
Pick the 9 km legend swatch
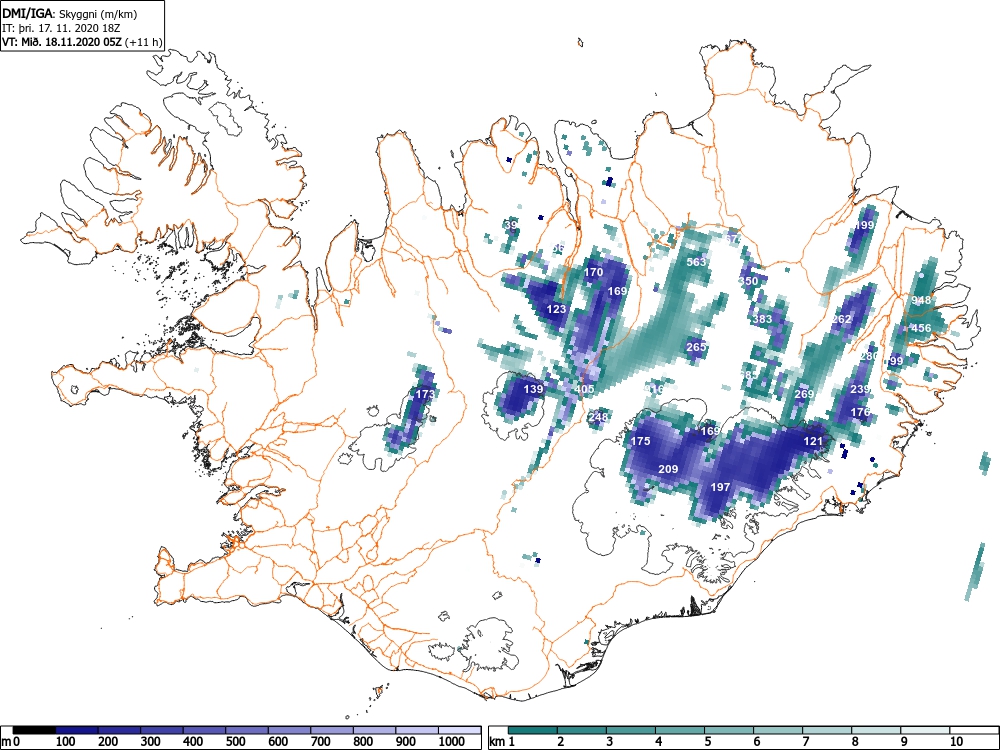[x=925, y=730]
